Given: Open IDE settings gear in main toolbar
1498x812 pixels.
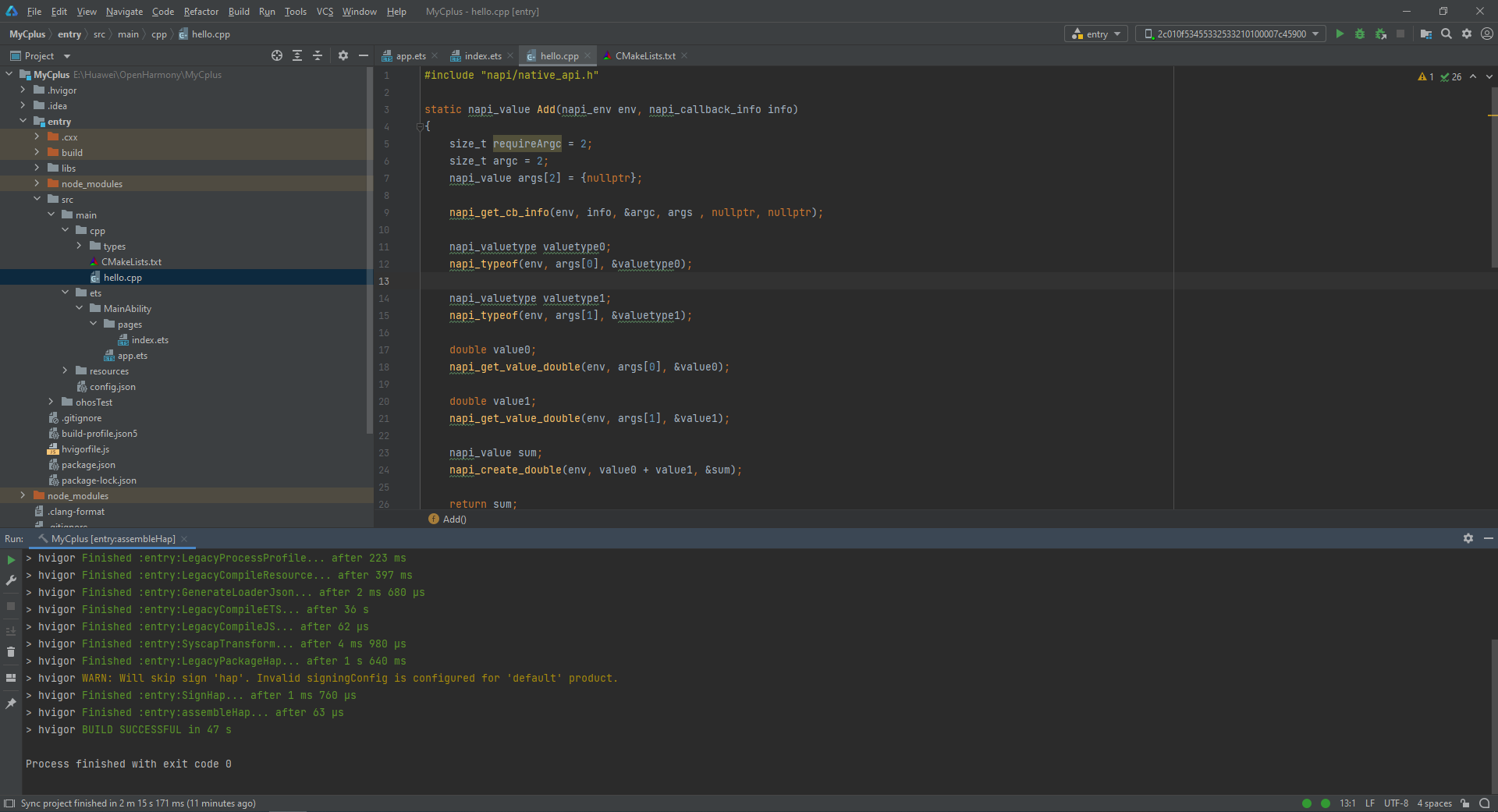Looking at the screenshot, I should (1467, 34).
